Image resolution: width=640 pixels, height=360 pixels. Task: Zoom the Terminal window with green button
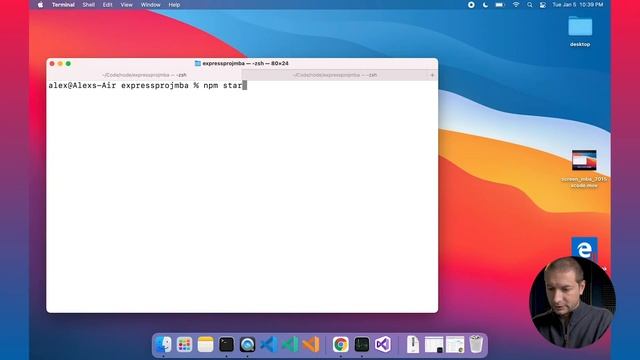point(68,64)
